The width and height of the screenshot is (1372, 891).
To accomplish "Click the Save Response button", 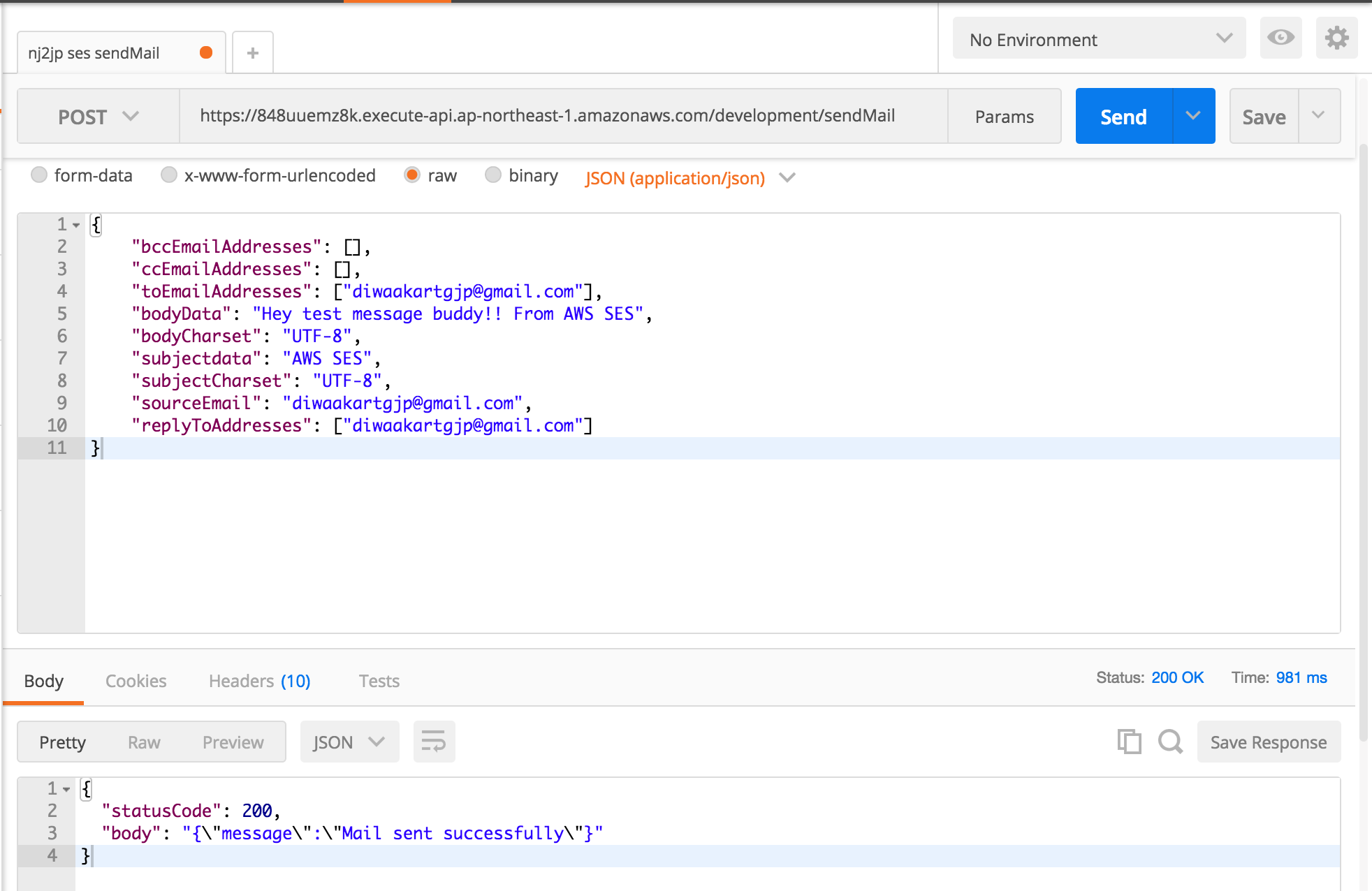I will [x=1268, y=742].
